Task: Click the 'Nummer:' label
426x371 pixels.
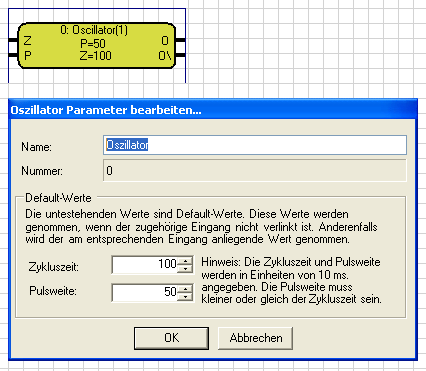Action: click(42, 171)
